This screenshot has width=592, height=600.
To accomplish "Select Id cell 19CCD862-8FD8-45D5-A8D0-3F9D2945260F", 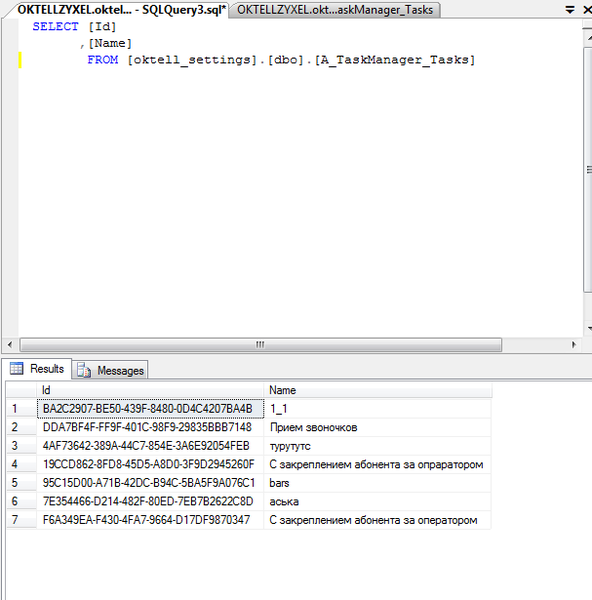I will (x=150, y=464).
